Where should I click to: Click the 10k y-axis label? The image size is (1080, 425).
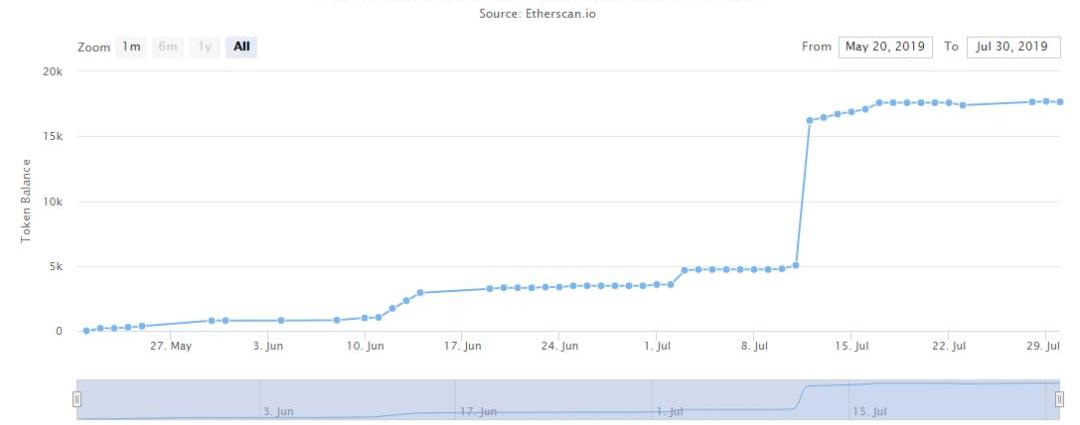54,202
